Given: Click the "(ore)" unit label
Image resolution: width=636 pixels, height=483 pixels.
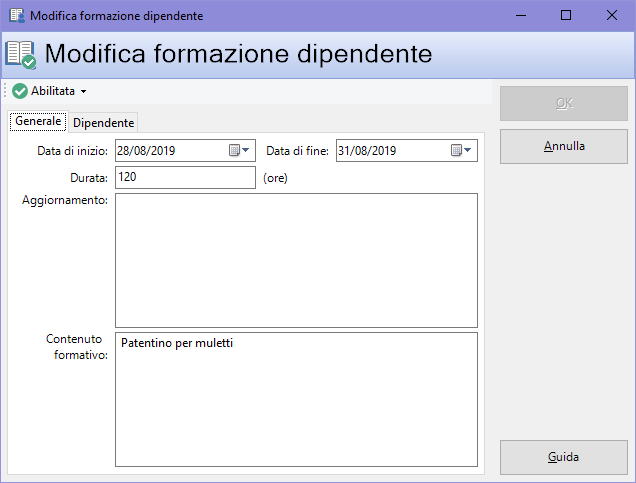Looking at the screenshot, I should click(x=275, y=178).
